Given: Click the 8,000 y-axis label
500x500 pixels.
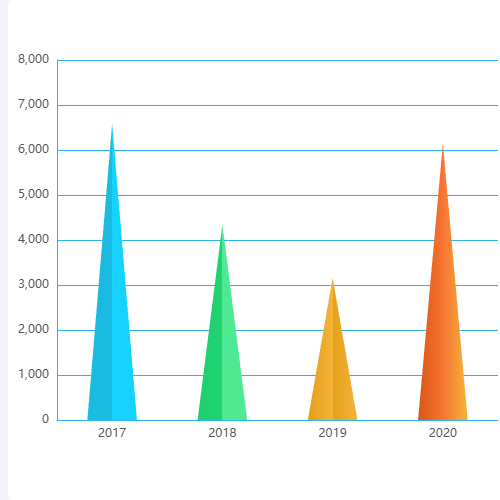Looking at the screenshot, I should click(33, 59).
